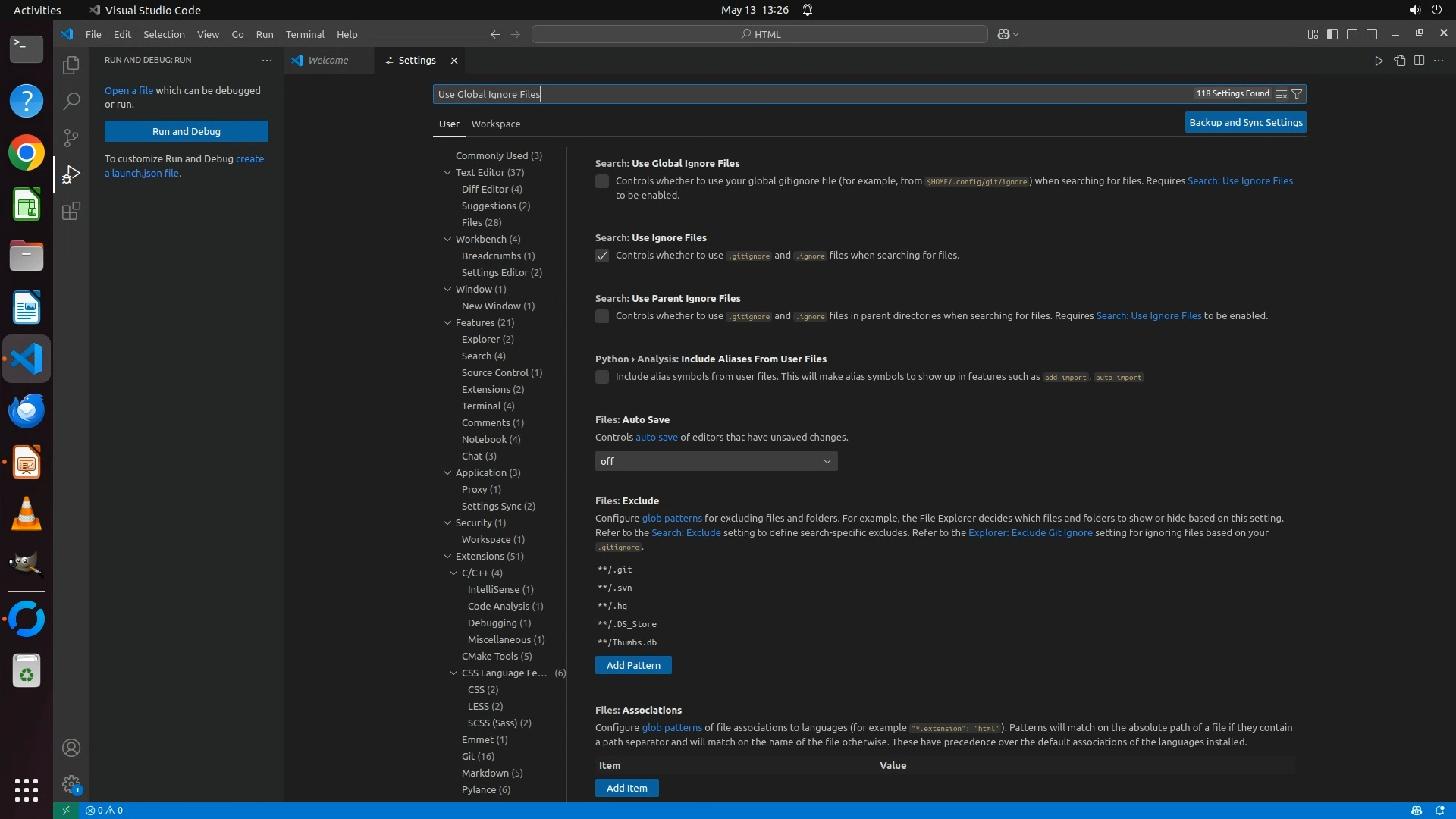Collapse the Text Editor tree group
The image size is (1456, 819).
point(447,172)
